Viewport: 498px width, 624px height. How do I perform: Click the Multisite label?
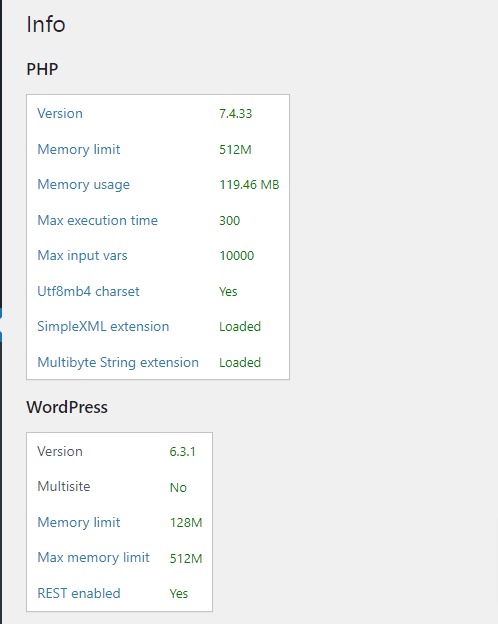pos(64,486)
